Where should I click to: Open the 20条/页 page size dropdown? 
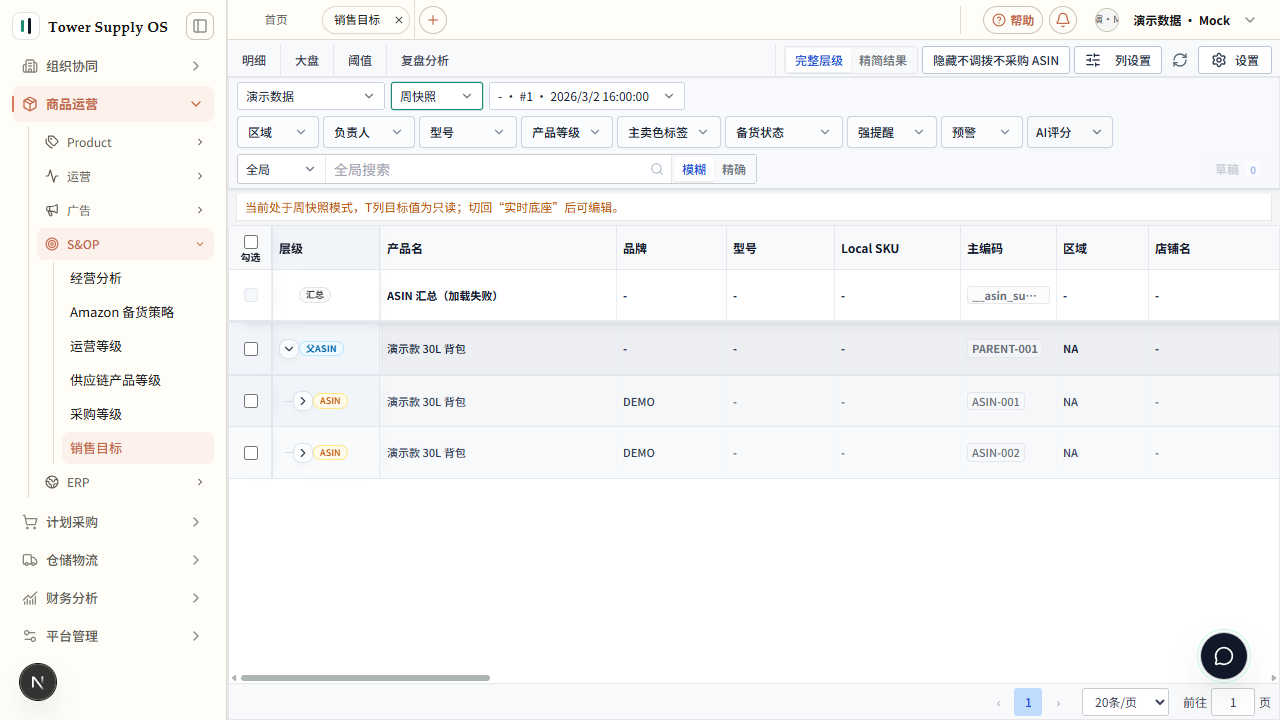coord(1125,702)
